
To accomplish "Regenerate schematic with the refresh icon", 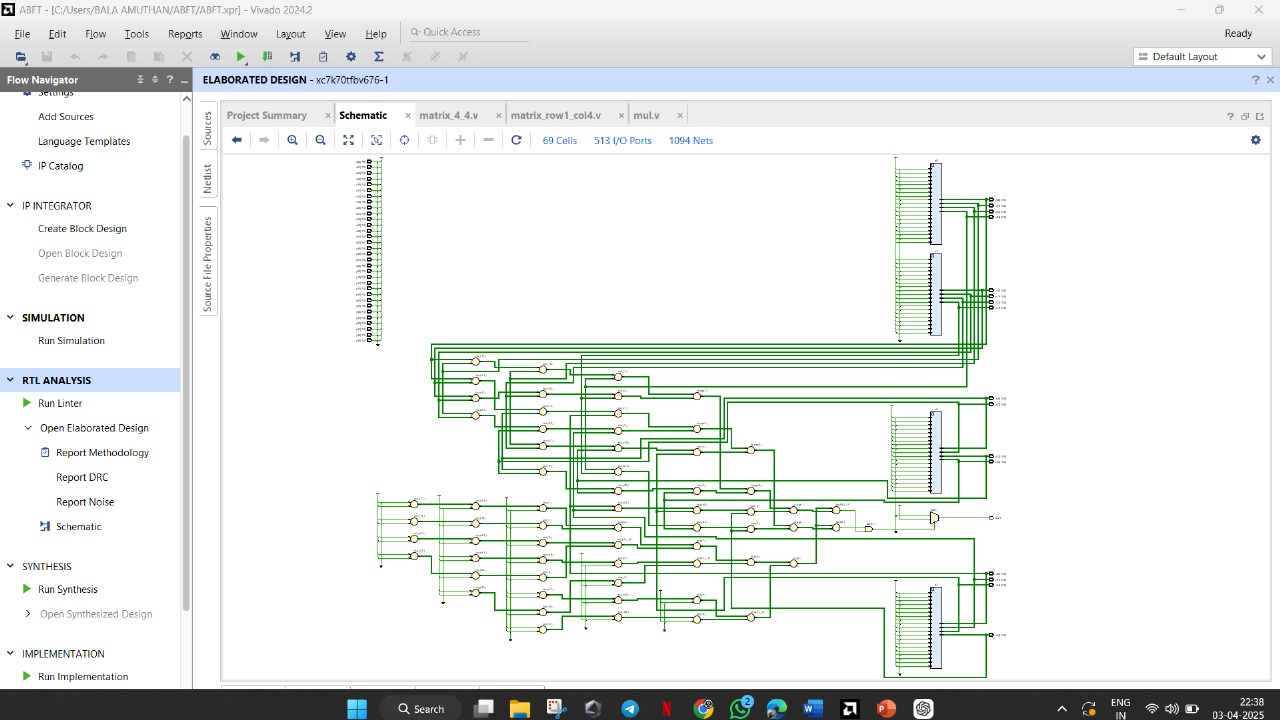I will tap(516, 140).
